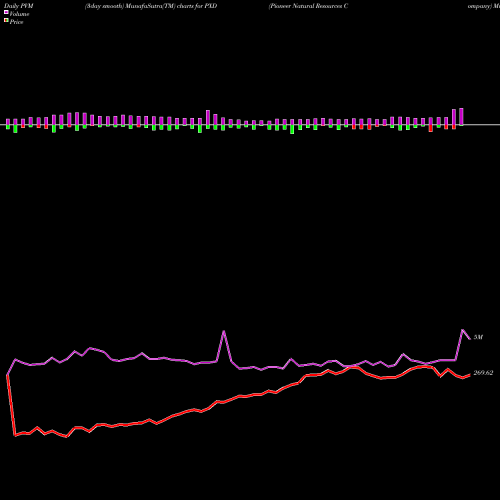Click the 5M volume value label
500x500 pixels.
(x=478, y=337)
